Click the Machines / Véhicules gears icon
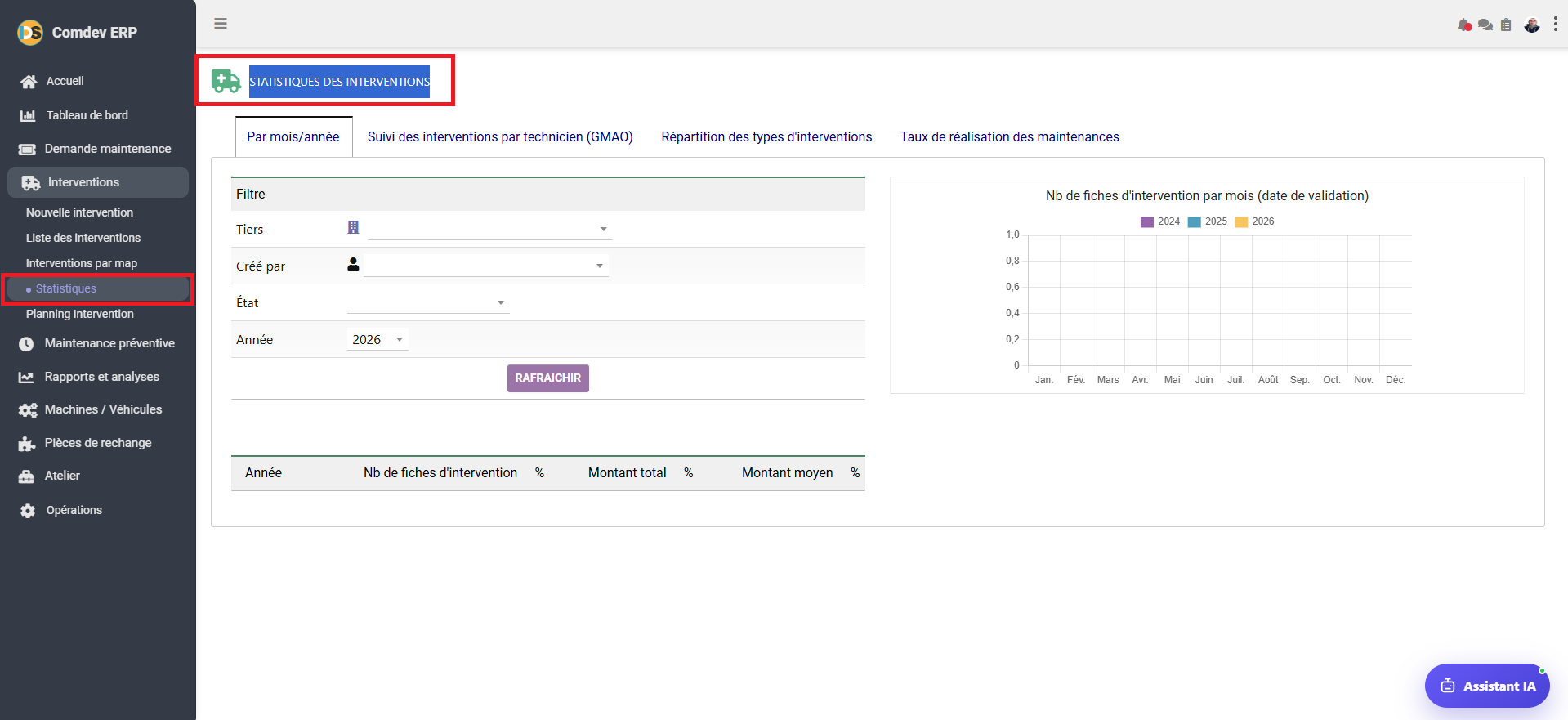The width and height of the screenshot is (1568, 720). pyautogui.click(x=28, y=410)
